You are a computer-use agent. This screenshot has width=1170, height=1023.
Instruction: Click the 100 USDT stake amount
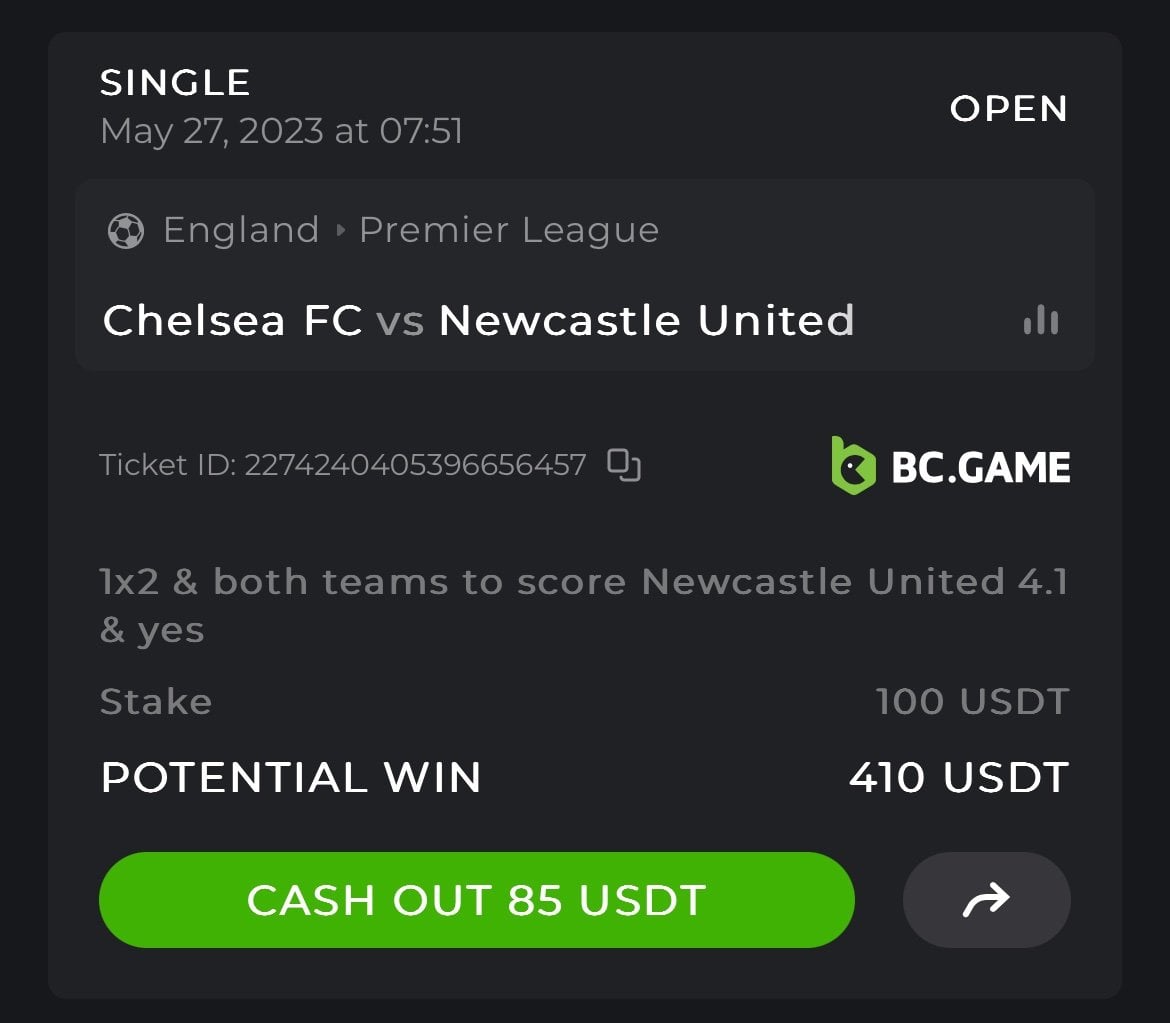pos(972,701)
